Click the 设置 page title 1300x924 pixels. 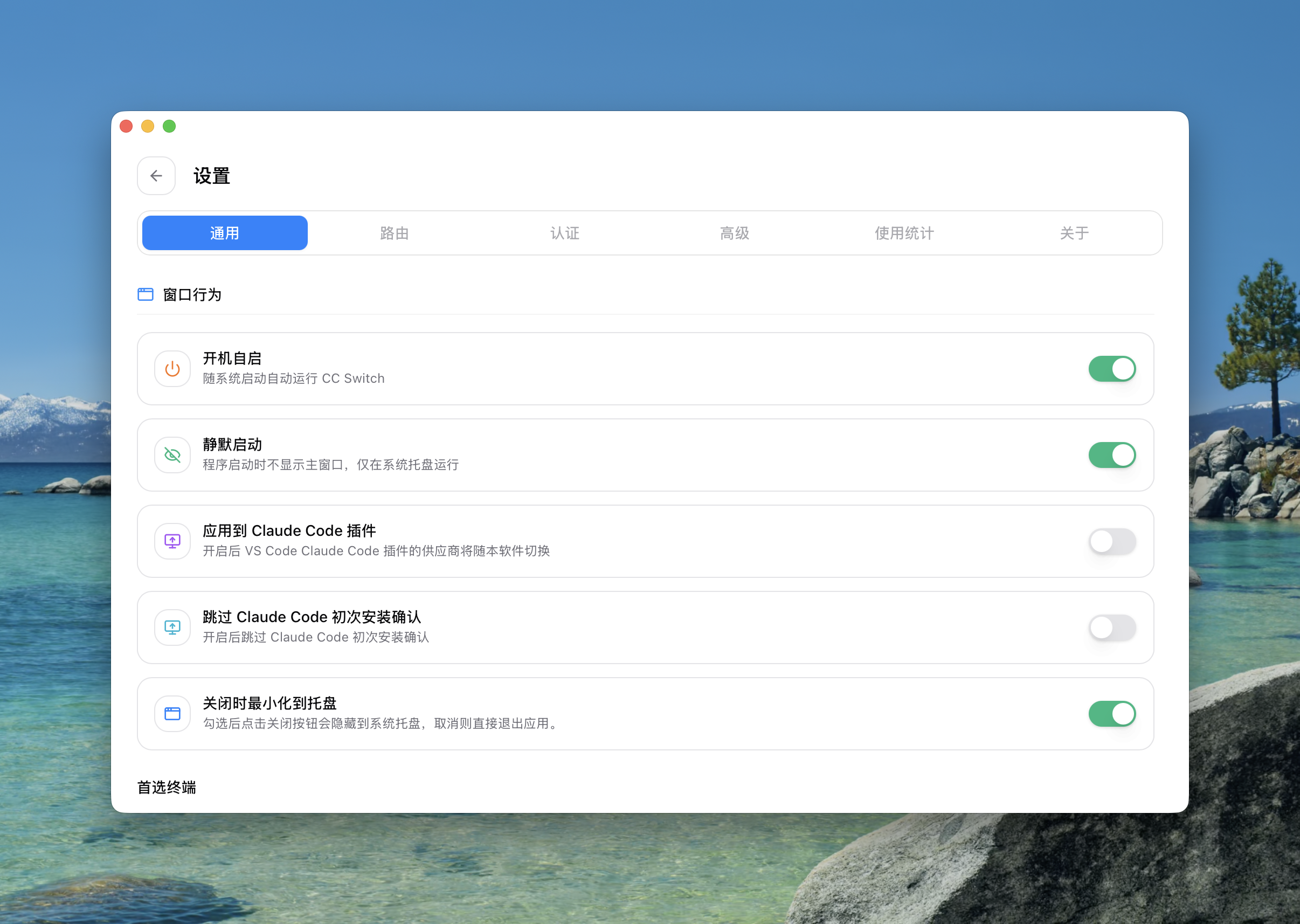[212, 176]
